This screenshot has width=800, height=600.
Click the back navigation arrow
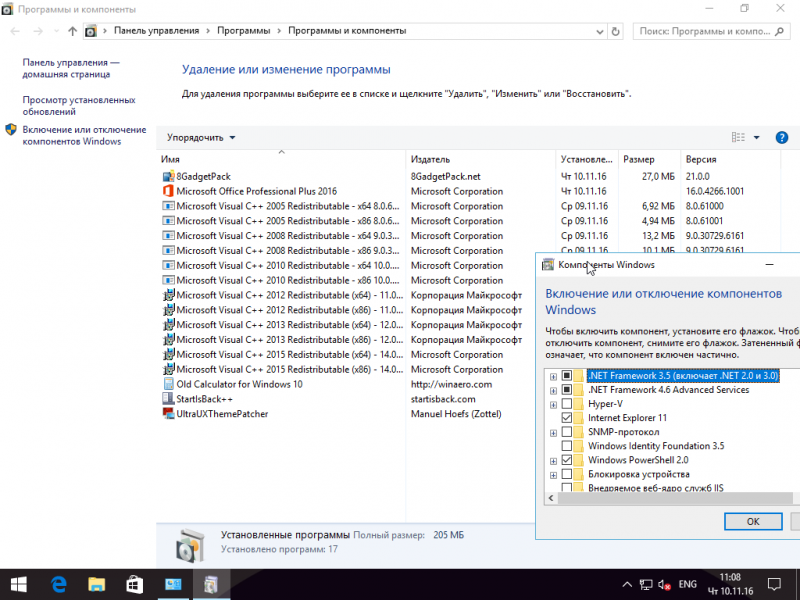tap(15, 31)
